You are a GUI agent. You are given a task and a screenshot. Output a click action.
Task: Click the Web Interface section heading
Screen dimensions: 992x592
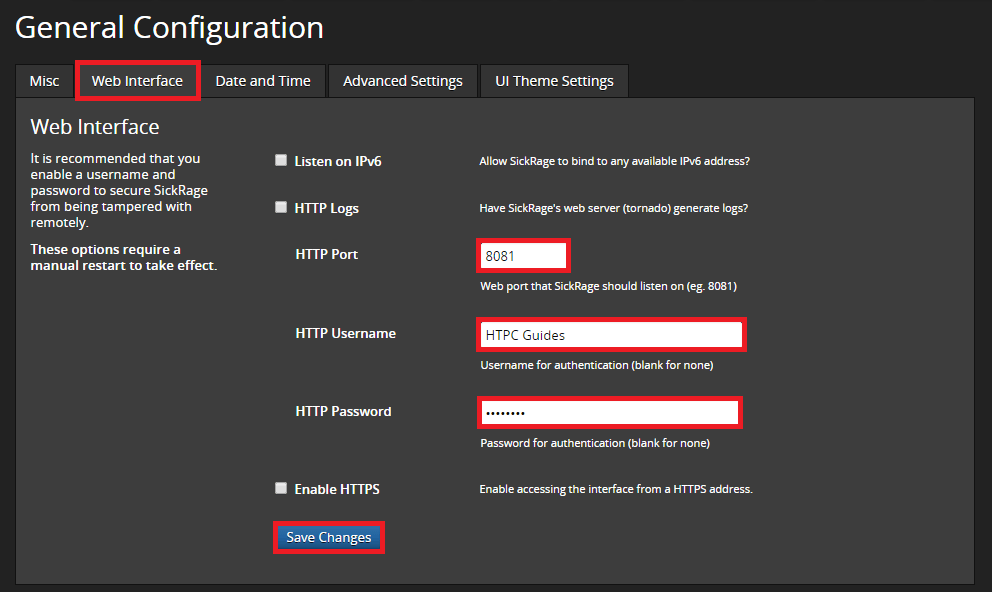pyautogui.click(x=95, y=127)
